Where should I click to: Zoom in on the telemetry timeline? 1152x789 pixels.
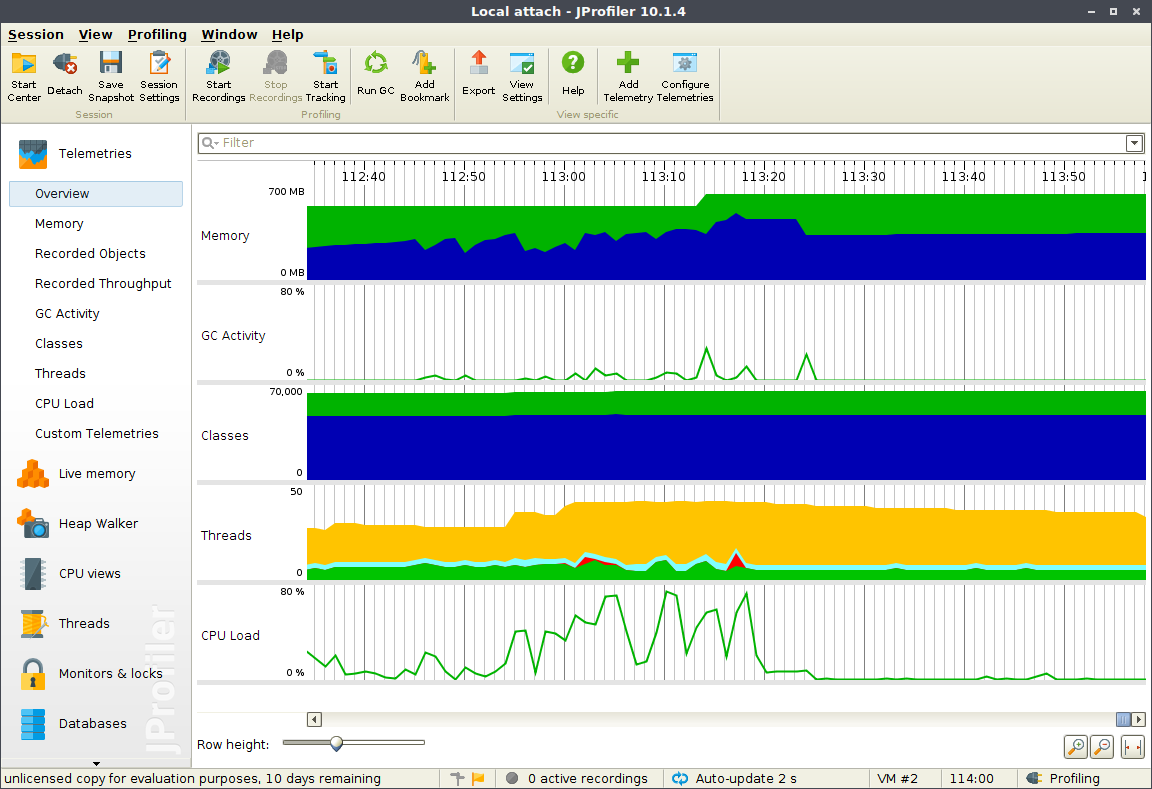tap(1075, 746)
